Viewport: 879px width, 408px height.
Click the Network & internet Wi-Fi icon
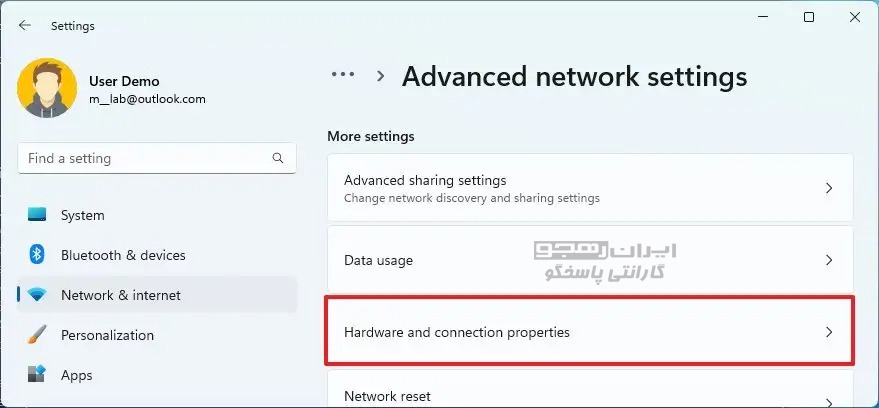tap(37, 295)
